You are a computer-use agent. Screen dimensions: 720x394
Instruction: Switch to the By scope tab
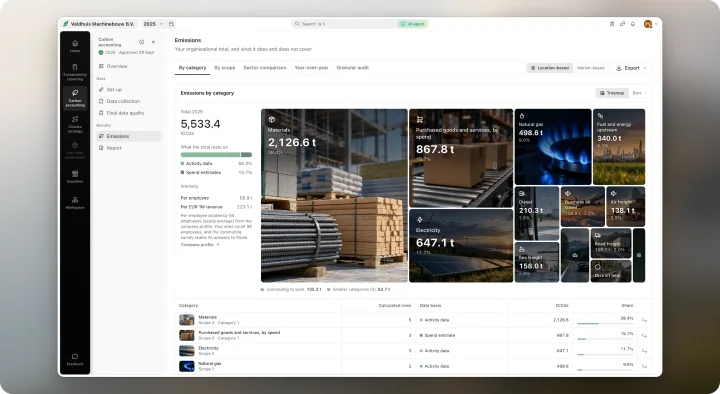click(x=225, y=68)
